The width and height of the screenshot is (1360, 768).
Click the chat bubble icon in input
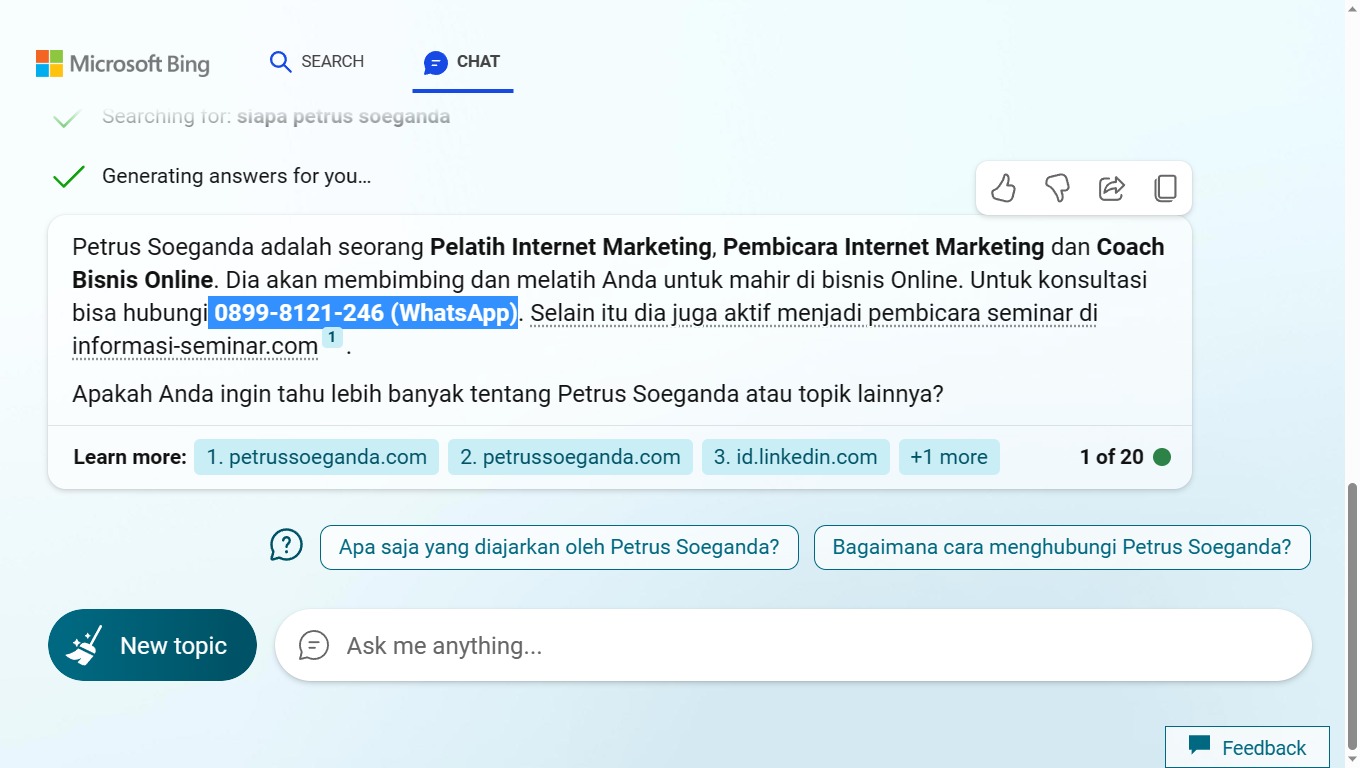314,645
